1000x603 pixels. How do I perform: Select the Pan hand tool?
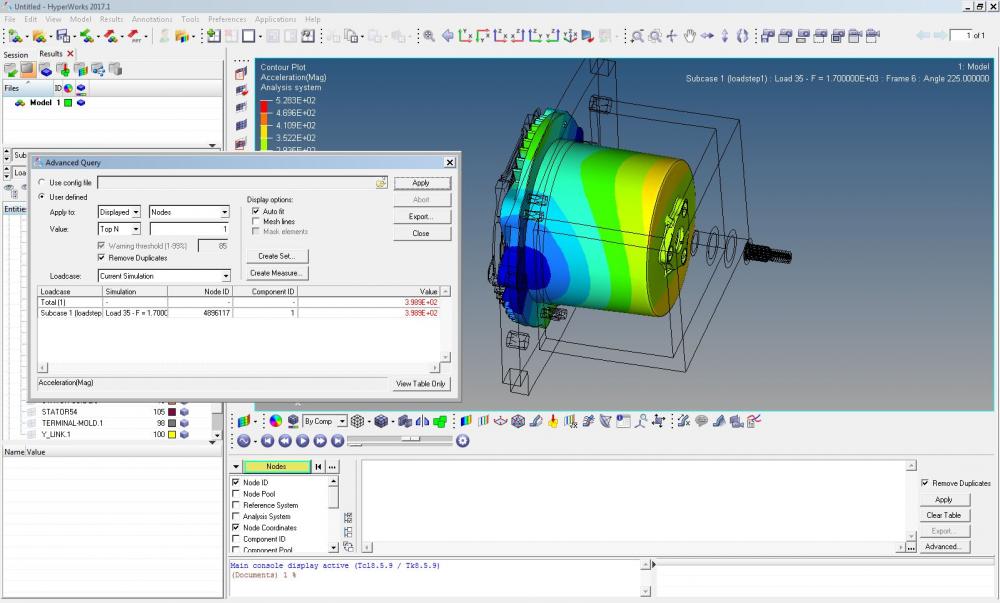click(x=689, y=36)
